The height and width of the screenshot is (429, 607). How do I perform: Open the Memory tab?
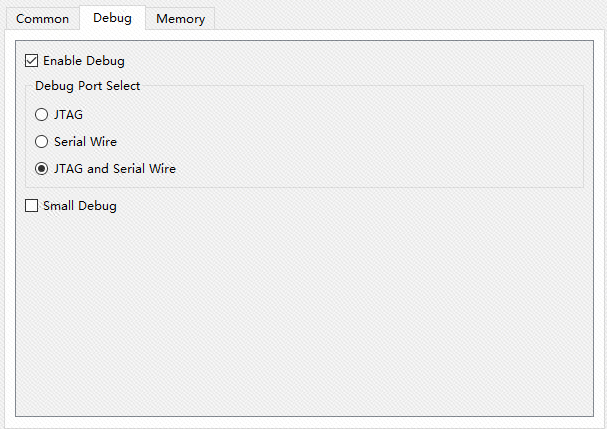tap(180, 19)
